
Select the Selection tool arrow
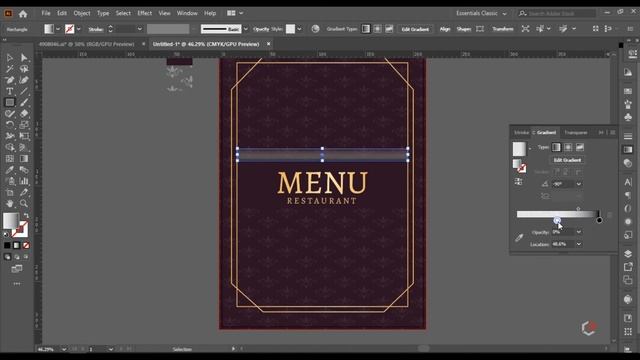10,58
